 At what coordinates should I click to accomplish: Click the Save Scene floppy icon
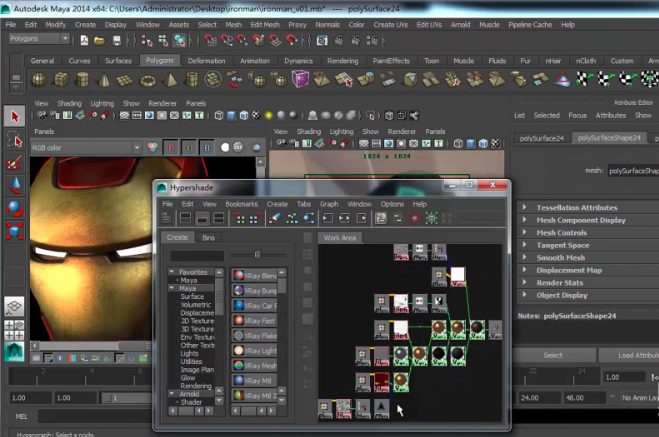coord(116,40)
